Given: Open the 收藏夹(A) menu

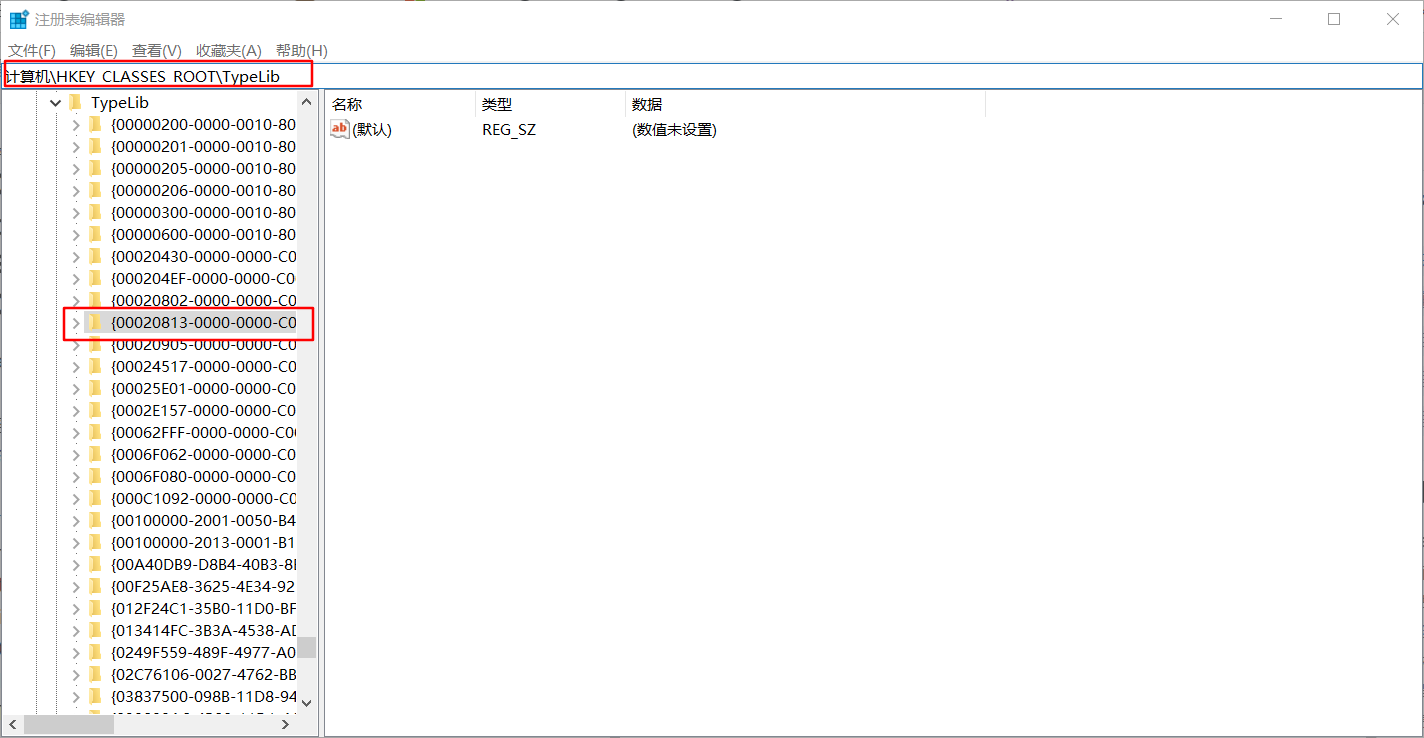Looking at the screenshot, I should (229, 50).
